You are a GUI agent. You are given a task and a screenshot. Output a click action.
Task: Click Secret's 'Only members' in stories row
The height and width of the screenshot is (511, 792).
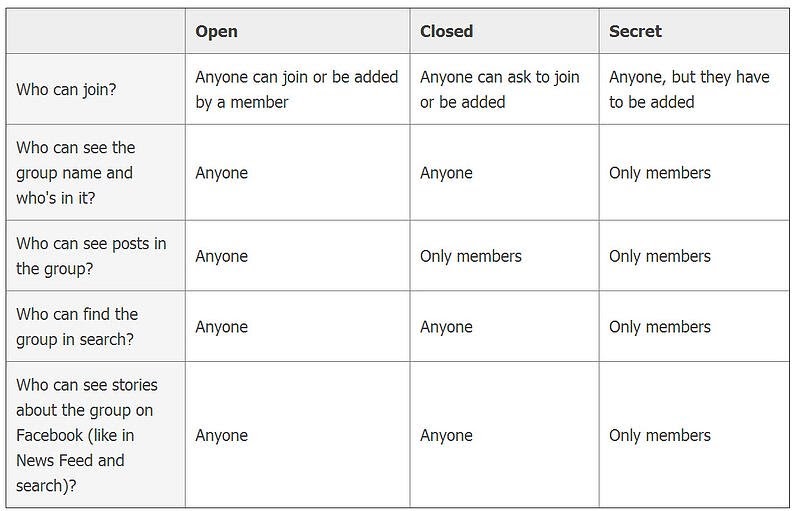click(659, 435)
